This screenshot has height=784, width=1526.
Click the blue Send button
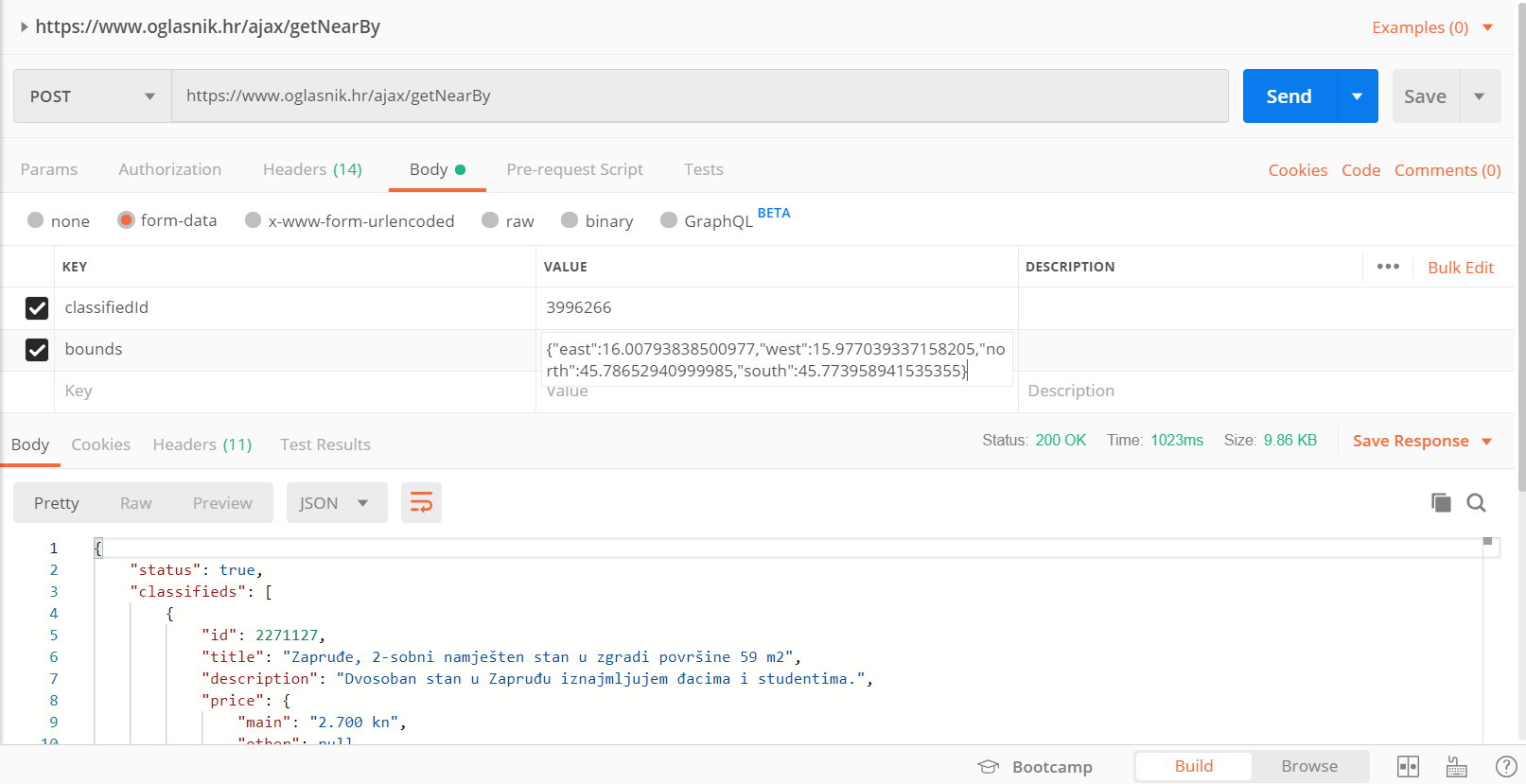[1289, 96]
